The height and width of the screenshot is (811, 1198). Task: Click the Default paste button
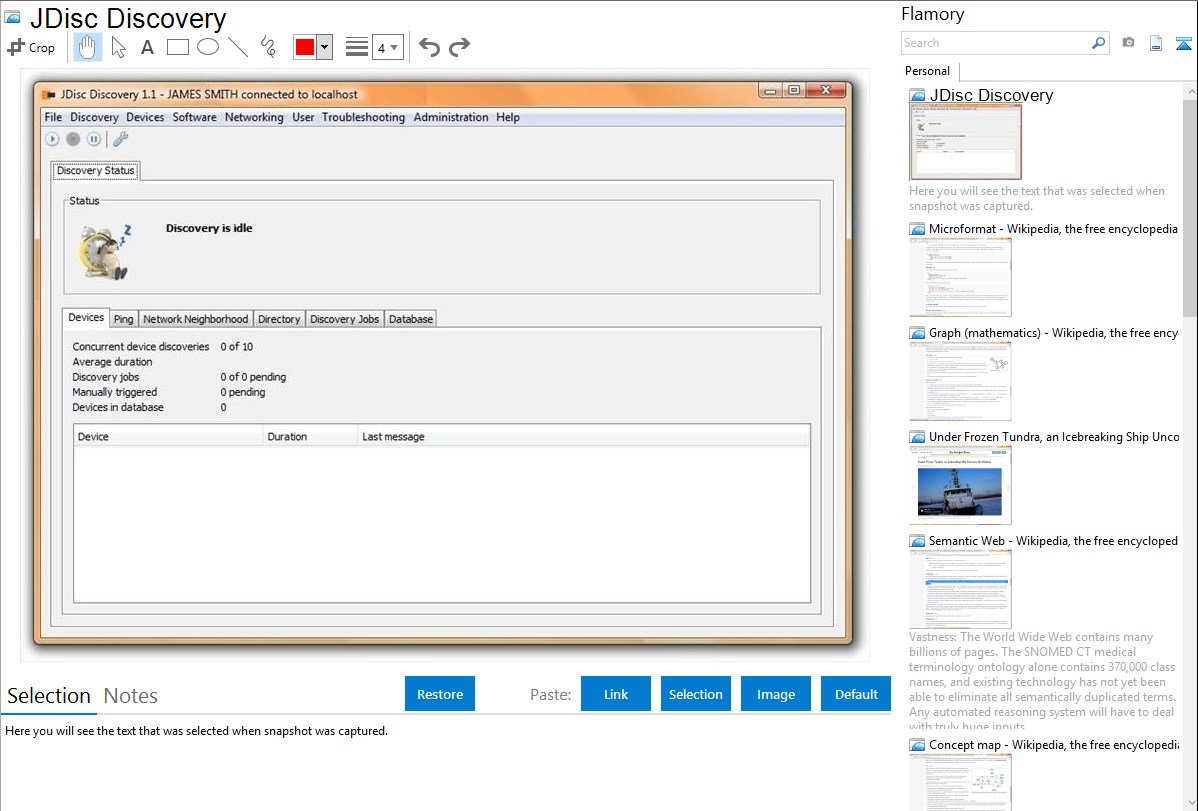pos(856,694)
